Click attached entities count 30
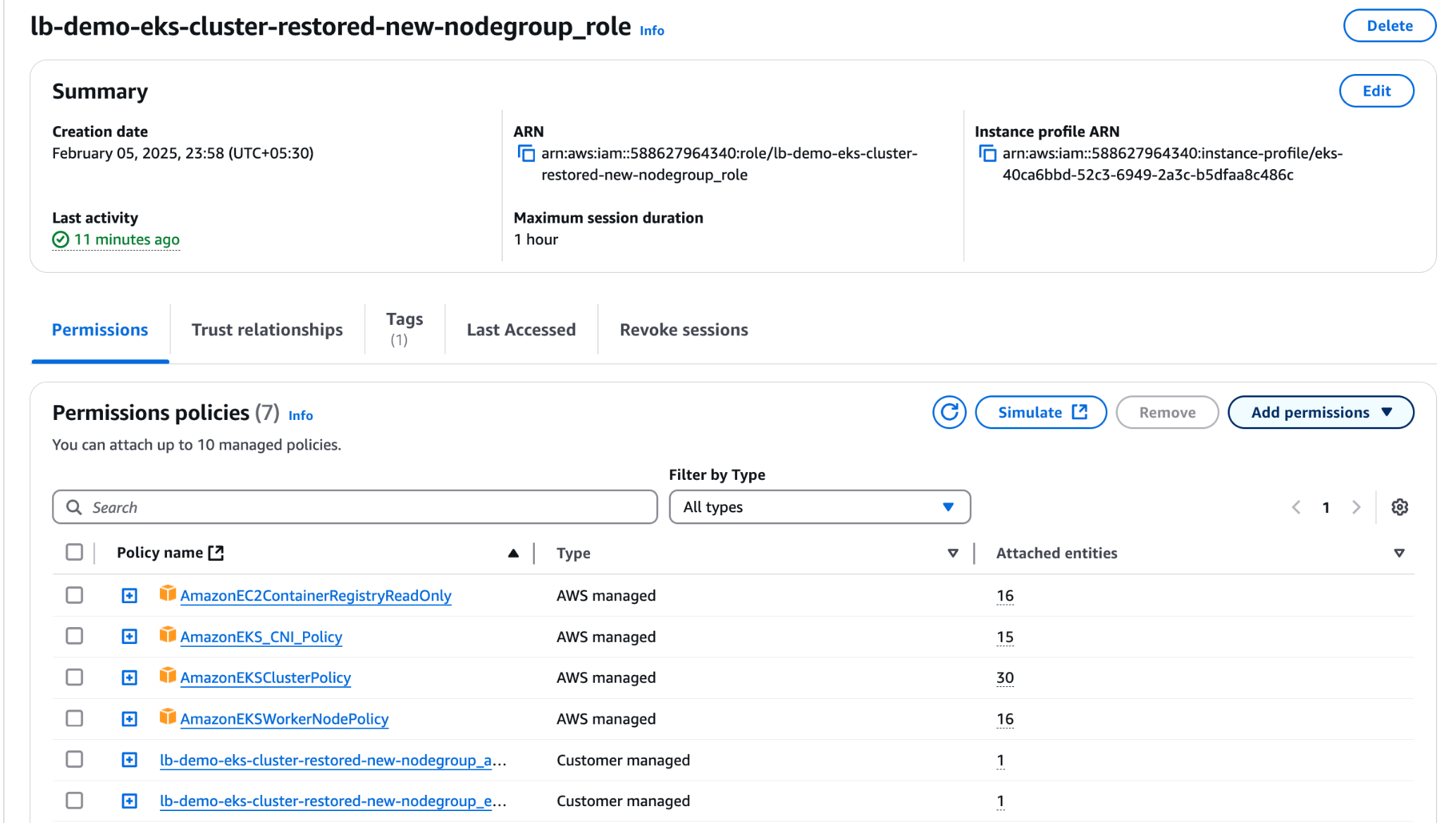This screenshot has height=823, width=1456. (1005, 678)
